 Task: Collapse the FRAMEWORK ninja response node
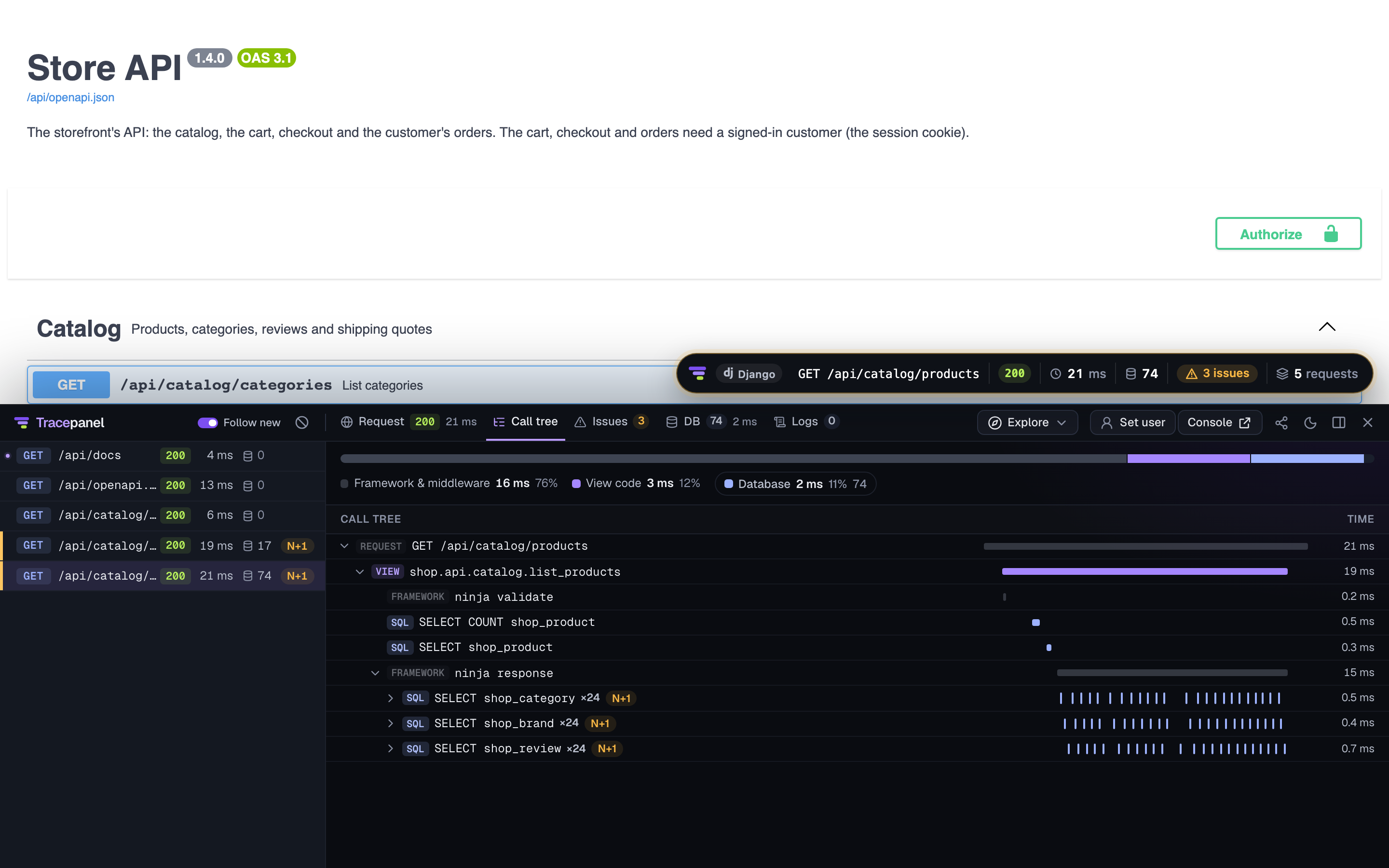[375, 673]
